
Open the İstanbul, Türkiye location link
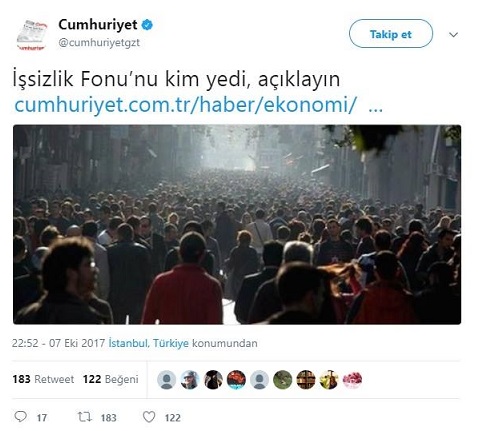click(149, 343)
